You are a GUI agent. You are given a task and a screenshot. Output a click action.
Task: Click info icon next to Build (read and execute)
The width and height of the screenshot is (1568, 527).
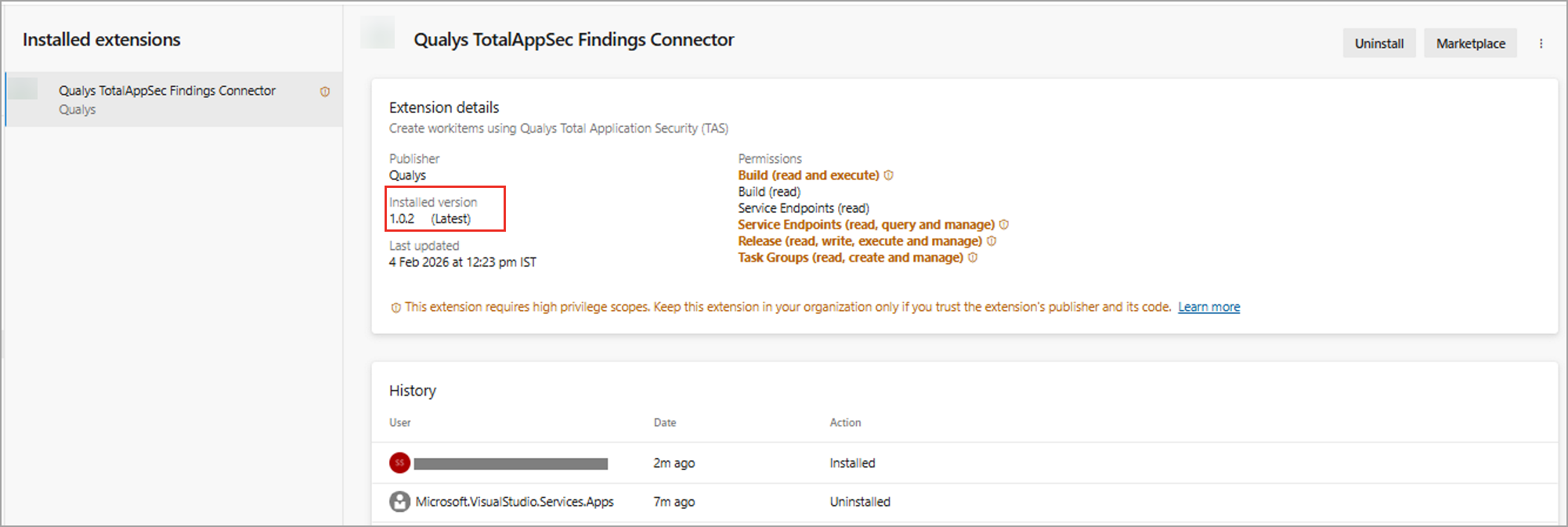[x=889, y=175]
